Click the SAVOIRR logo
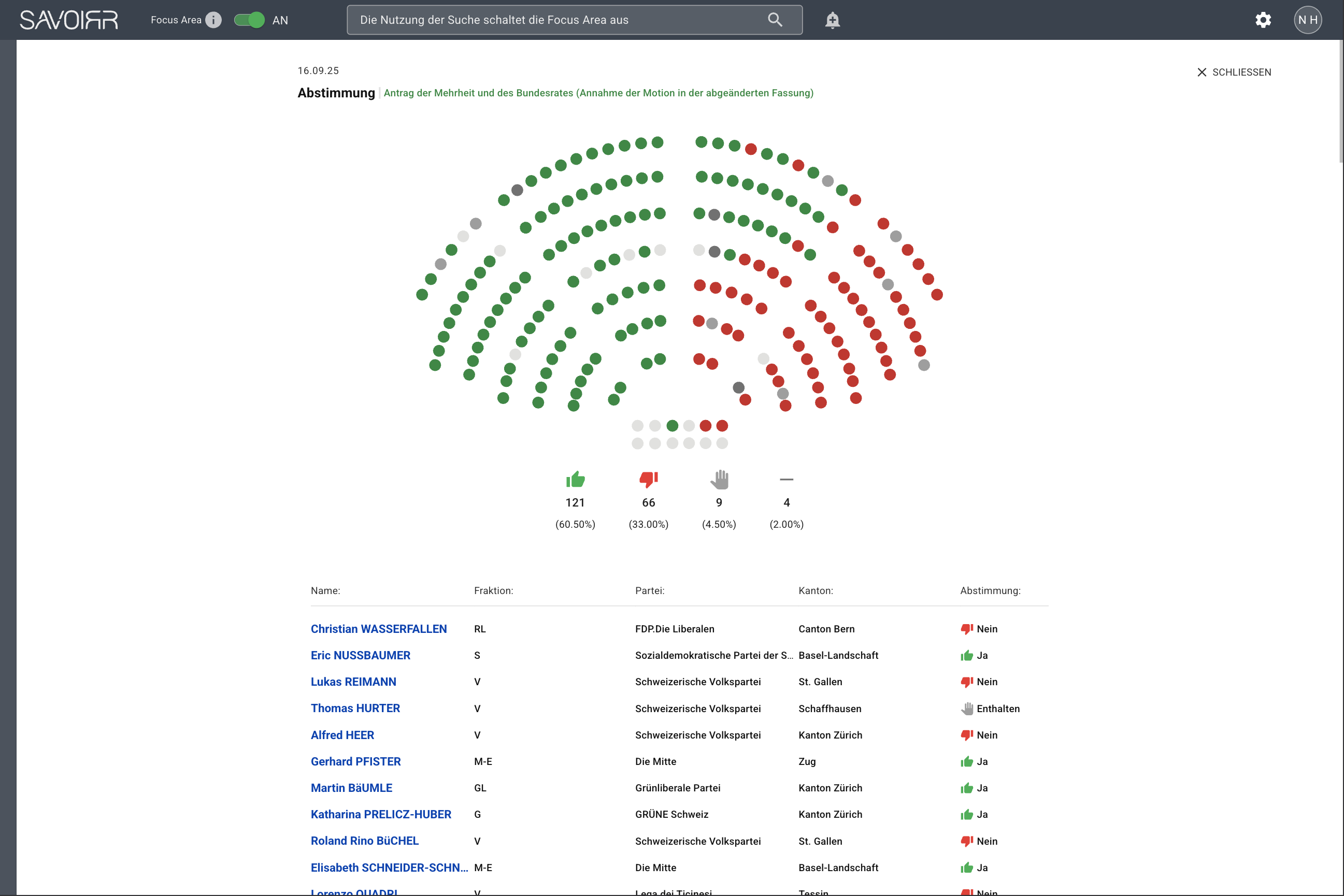1344x896 pixels. point(69,20)
